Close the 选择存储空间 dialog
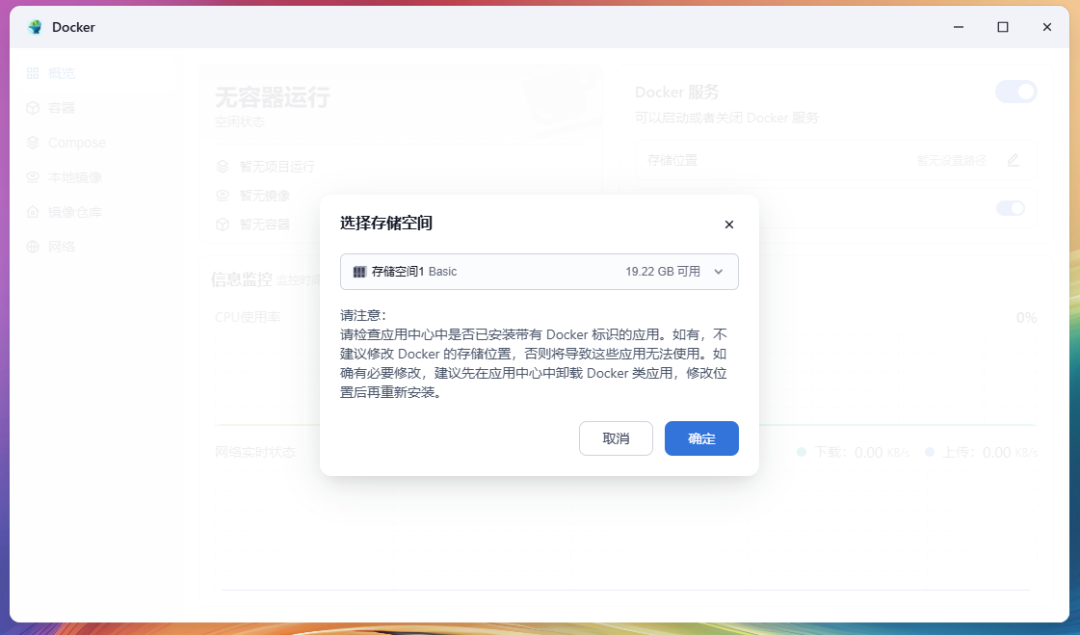 point(729,225)
